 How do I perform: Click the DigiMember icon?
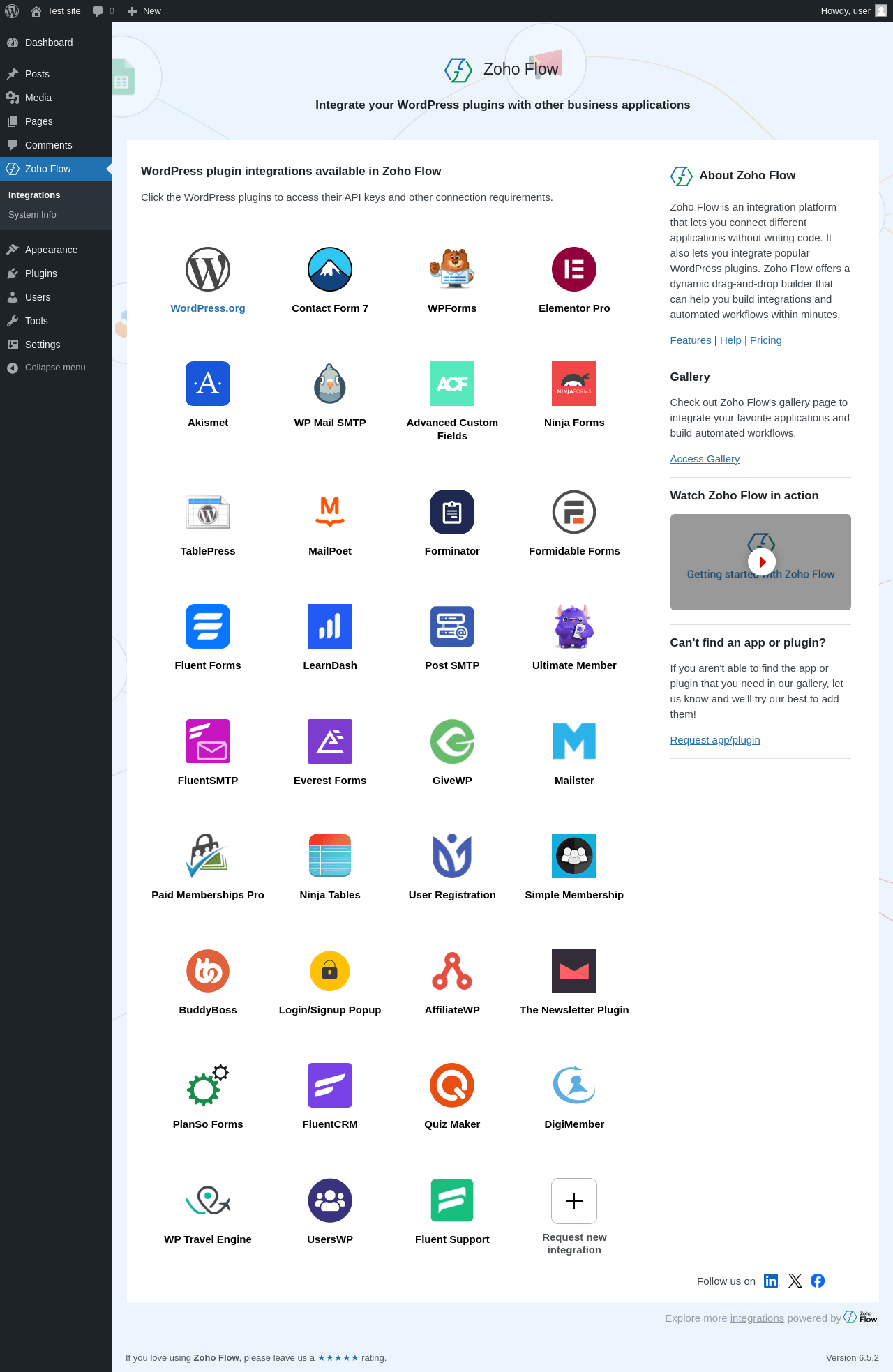[x=574, y=1085]
